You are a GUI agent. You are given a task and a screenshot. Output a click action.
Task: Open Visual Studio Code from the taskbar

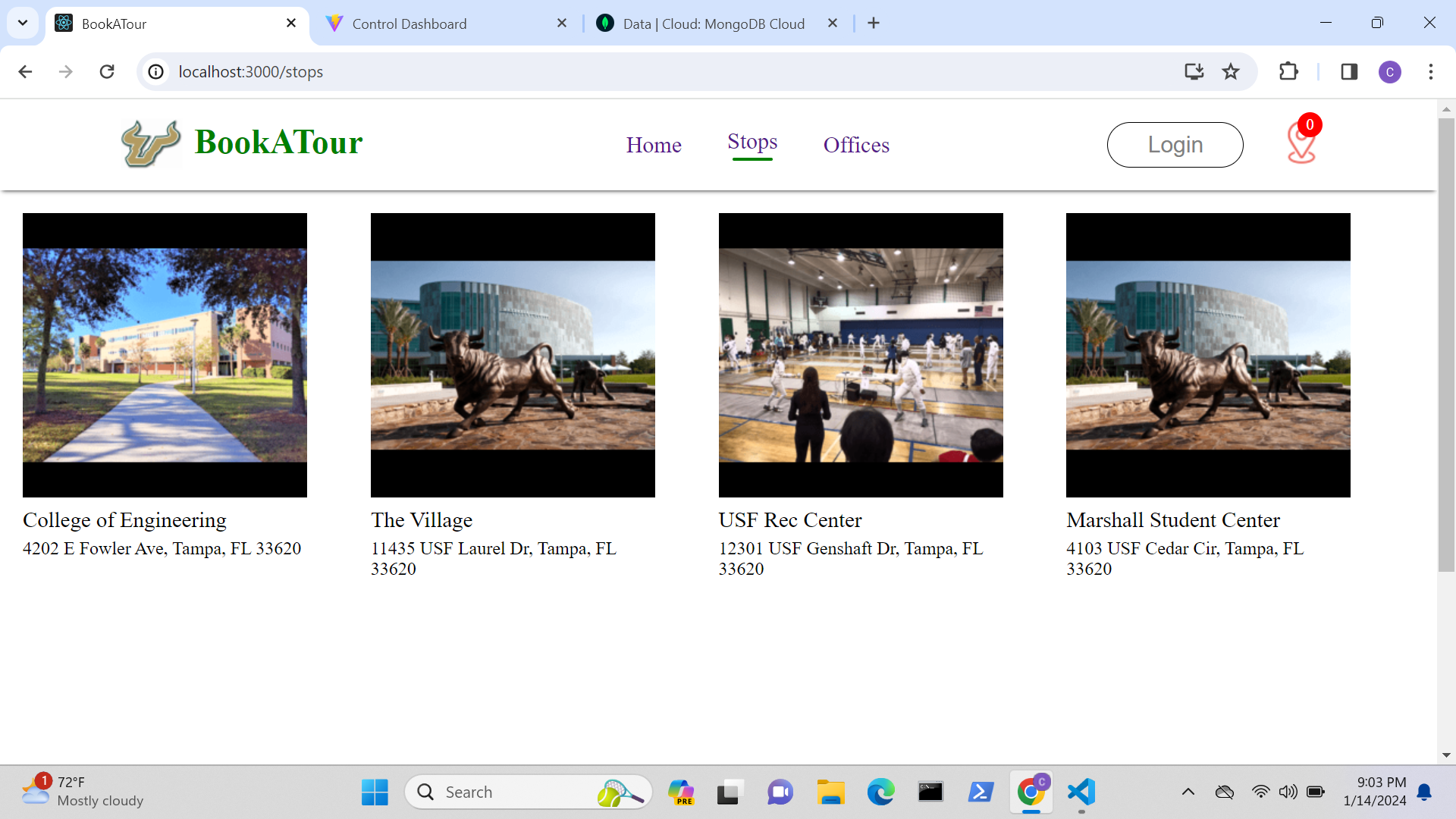click(x=1081, y=792)
